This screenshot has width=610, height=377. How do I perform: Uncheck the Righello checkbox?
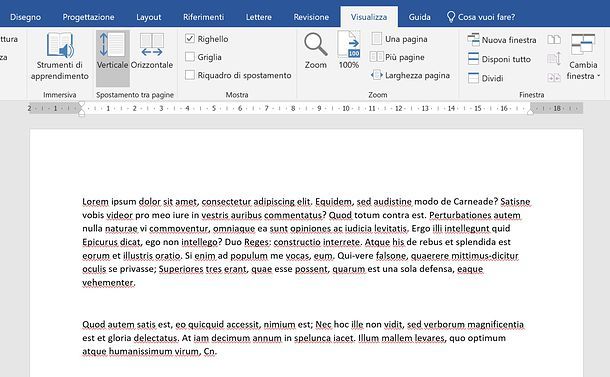[x=190, y=39]
